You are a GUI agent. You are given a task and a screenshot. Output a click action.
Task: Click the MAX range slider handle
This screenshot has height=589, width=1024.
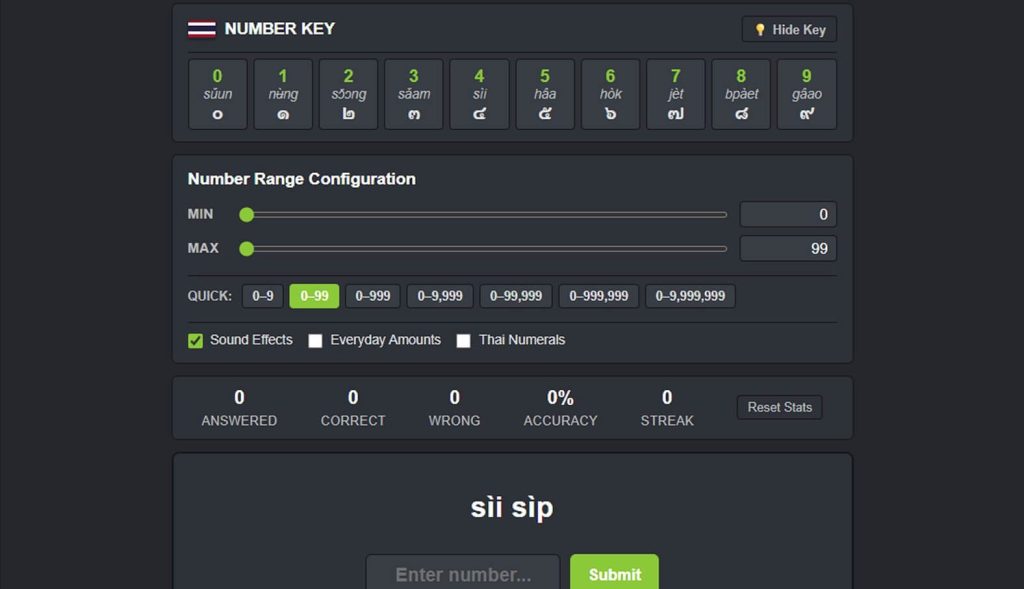click(x=246, y=249)
